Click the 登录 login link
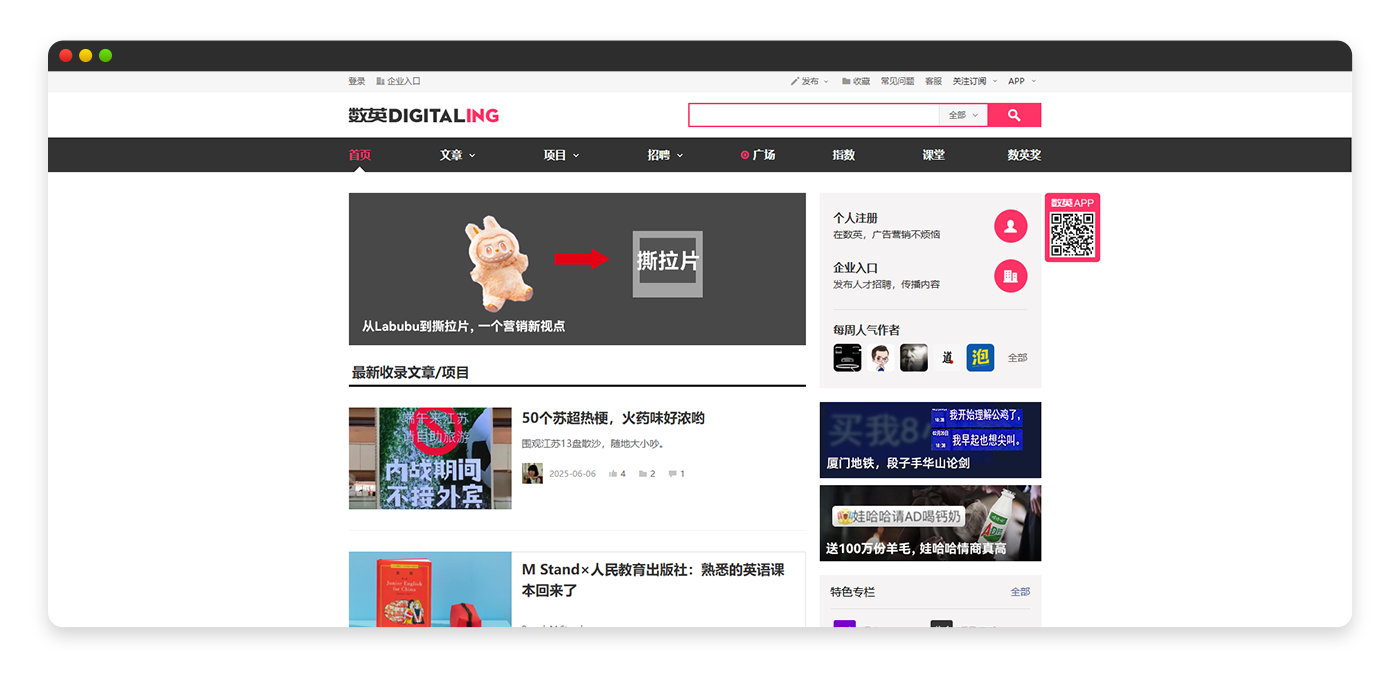This screenshot has width=1400, height=700. 357,81
